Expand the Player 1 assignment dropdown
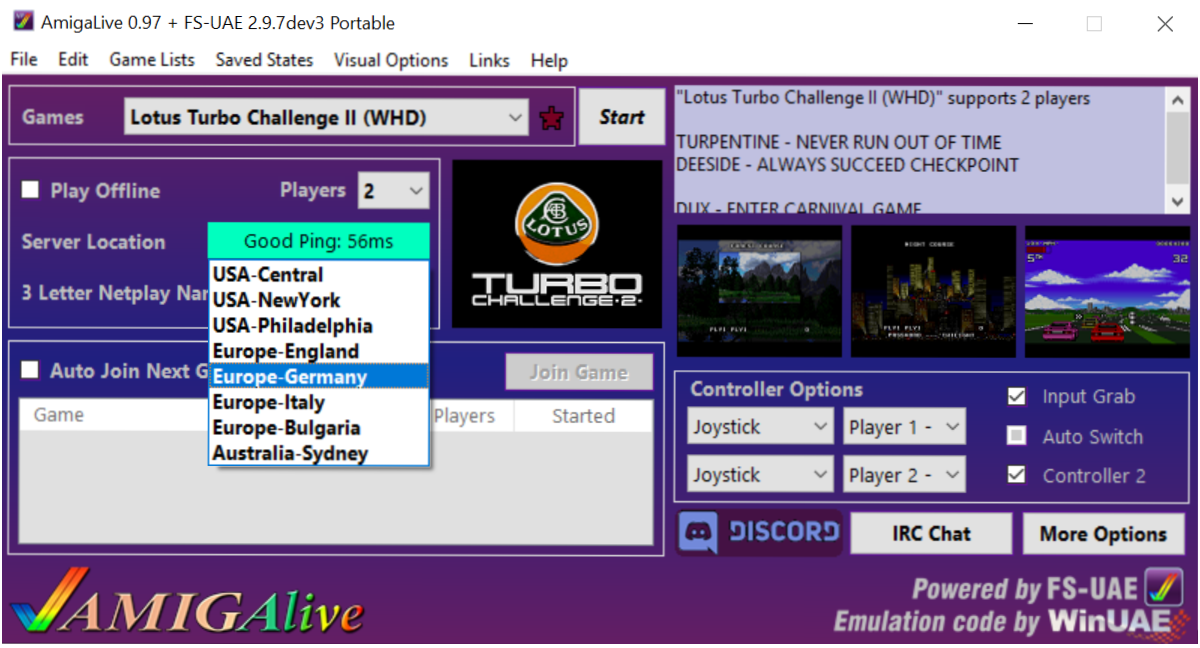 click(x=905, y=427)
